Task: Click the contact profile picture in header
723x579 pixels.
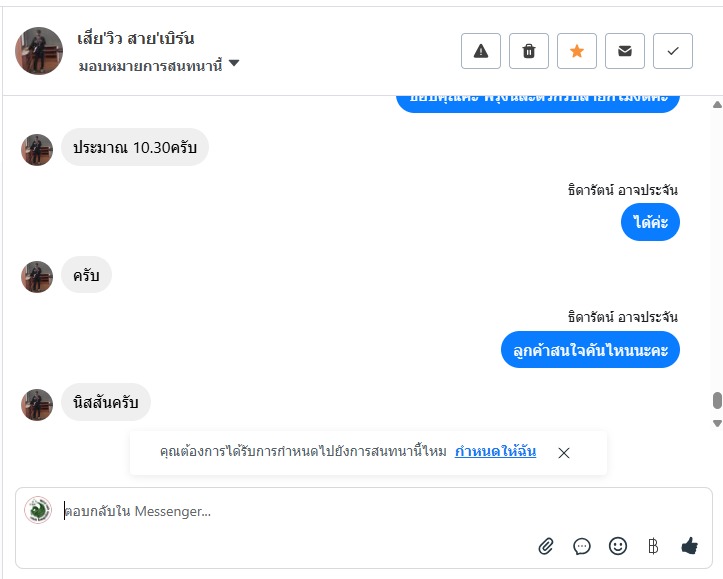Action: (39, 51)
